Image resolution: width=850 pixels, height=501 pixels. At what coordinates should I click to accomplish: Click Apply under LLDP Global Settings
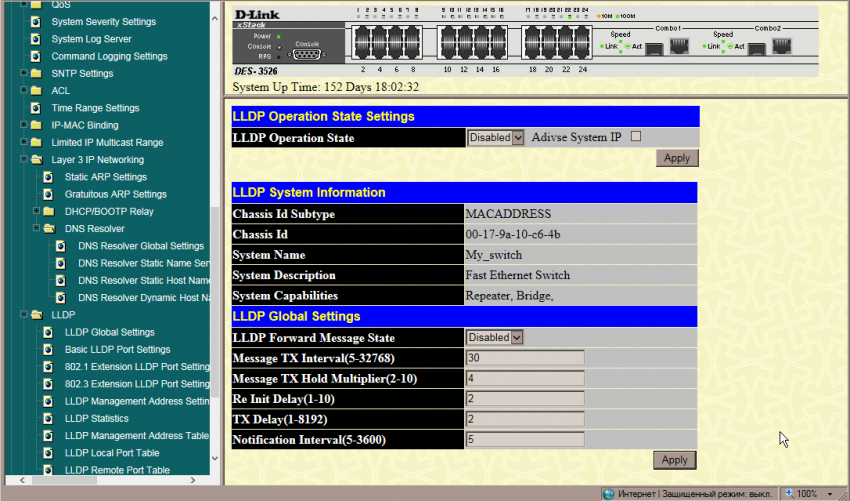[x=675, y=460]
